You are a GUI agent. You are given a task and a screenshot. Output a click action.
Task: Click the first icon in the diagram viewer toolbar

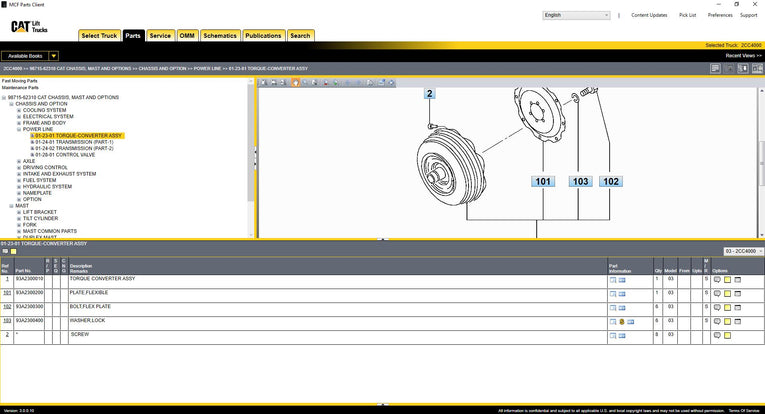(263, 83)
